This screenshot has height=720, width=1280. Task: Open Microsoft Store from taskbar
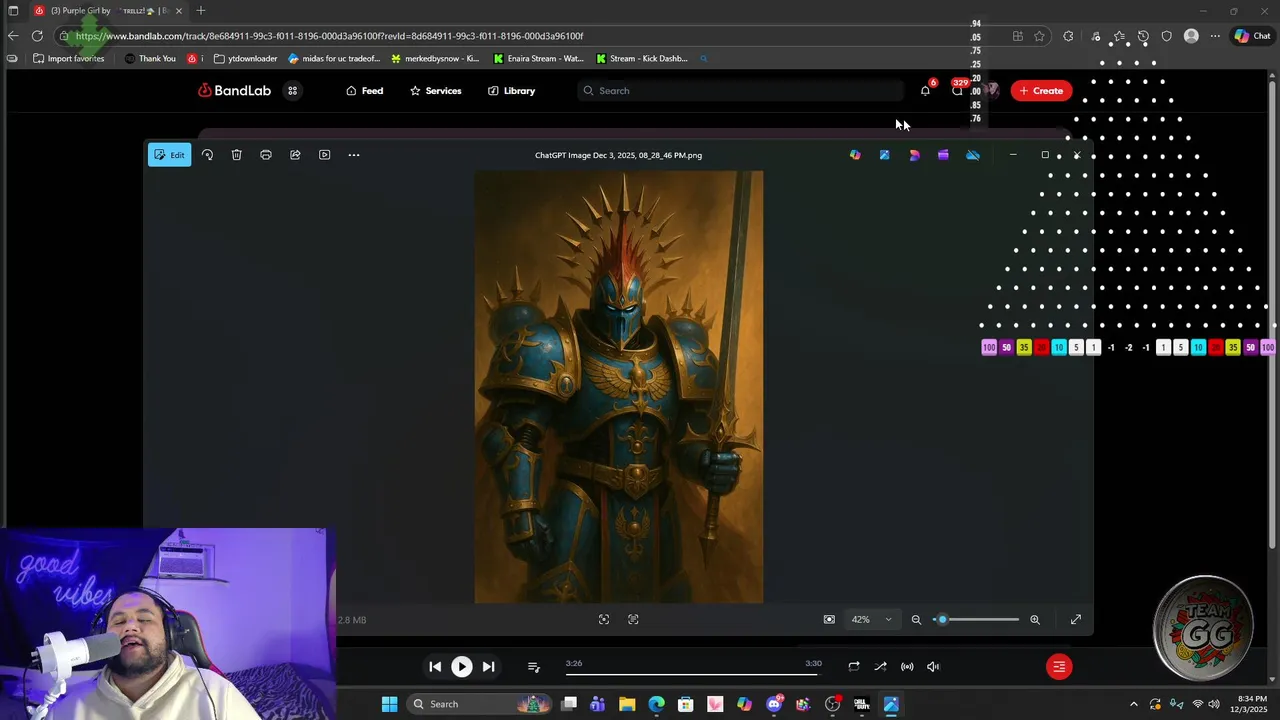(x=686, y=704)
